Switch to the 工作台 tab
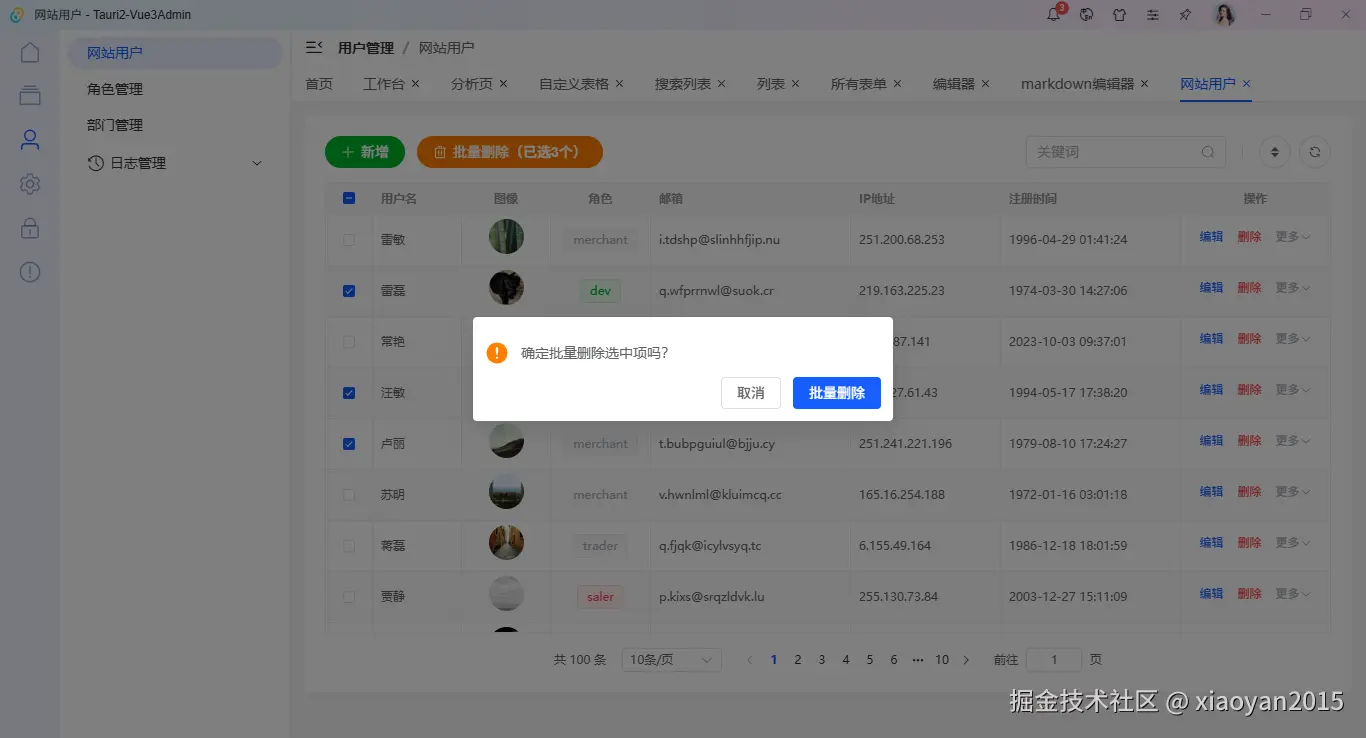The height and width of the screenshot is (738, 1366). [384, 84]
